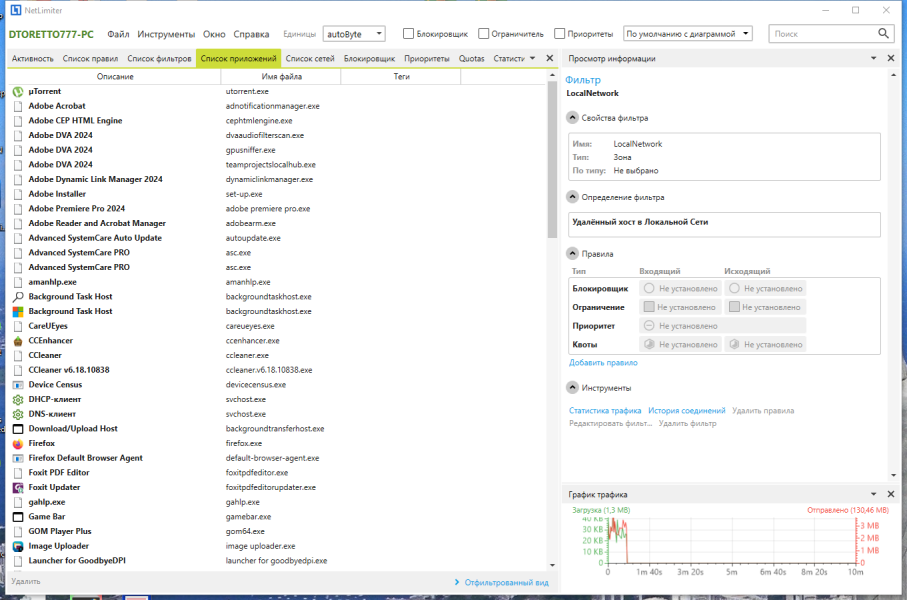Open the Файл menu
Image resolution: width=907 pixels, height=600 pixels.
point(118,34)
